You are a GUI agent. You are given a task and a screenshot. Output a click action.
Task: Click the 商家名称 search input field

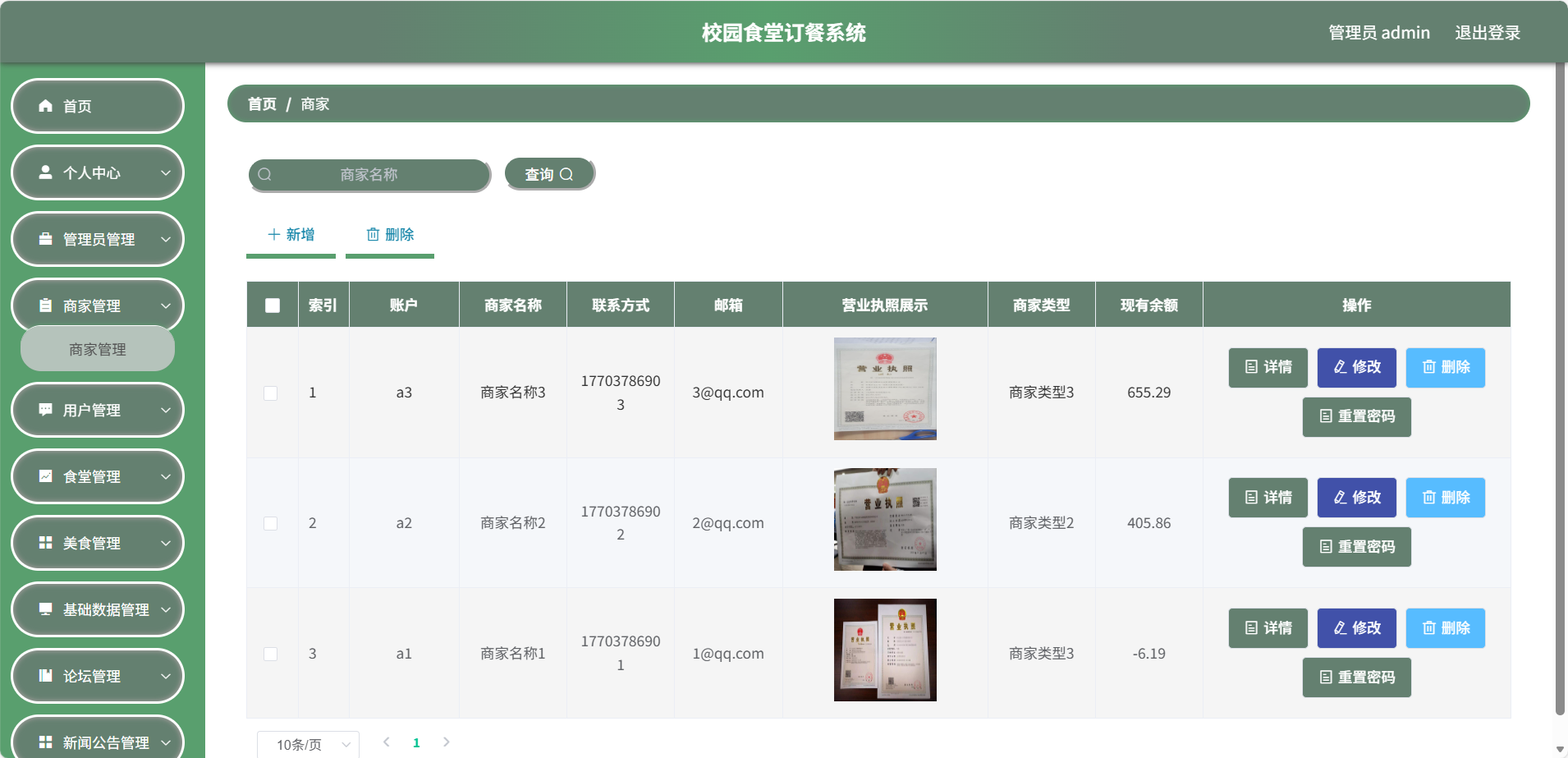click(x=369, y=174)
